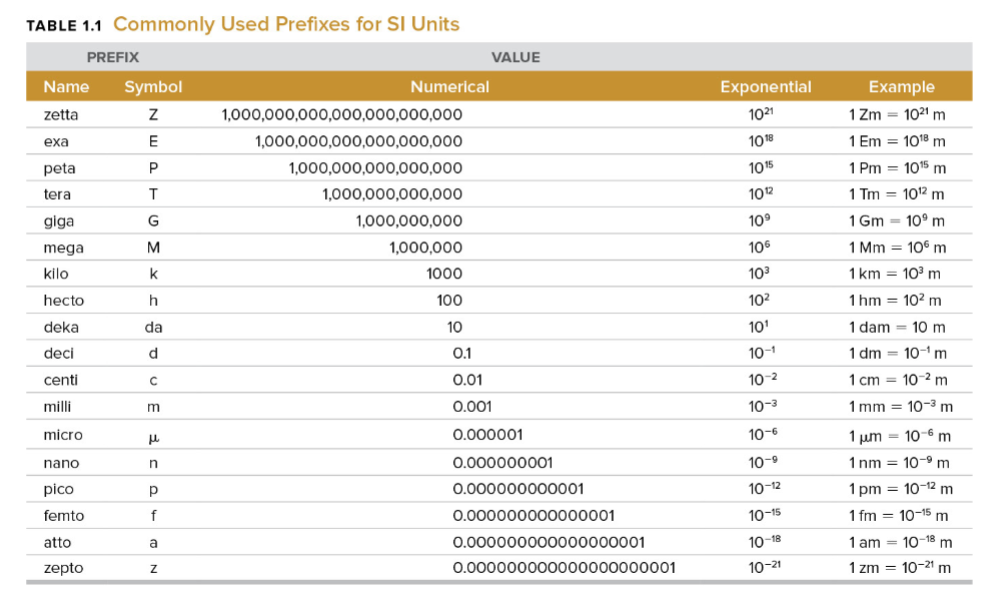989x591 pixels.
Task: Select the numerical value 1,000,000 for mega
Action: (x=425, y=247)
